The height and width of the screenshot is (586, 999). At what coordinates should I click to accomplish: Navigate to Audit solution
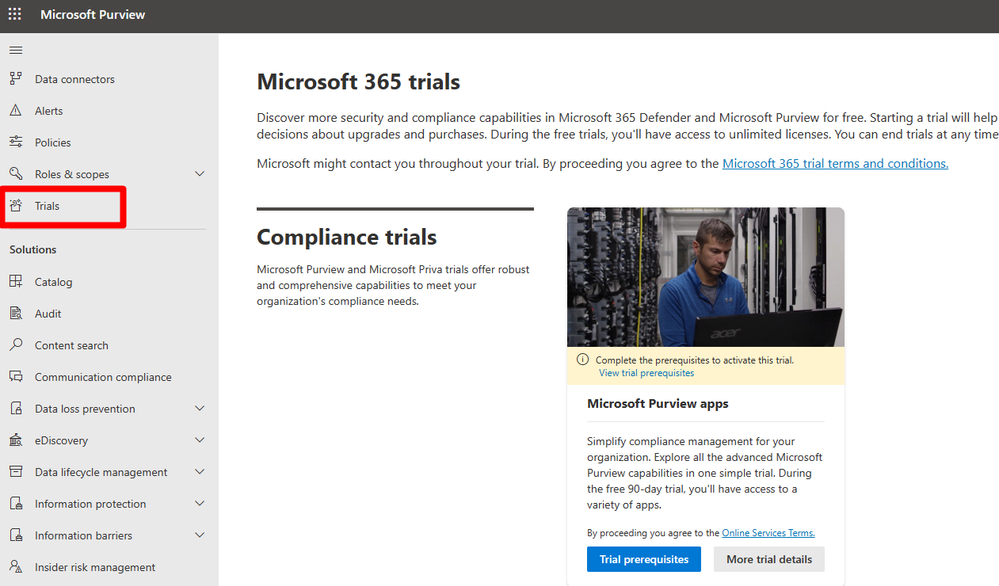click(48, 313)
